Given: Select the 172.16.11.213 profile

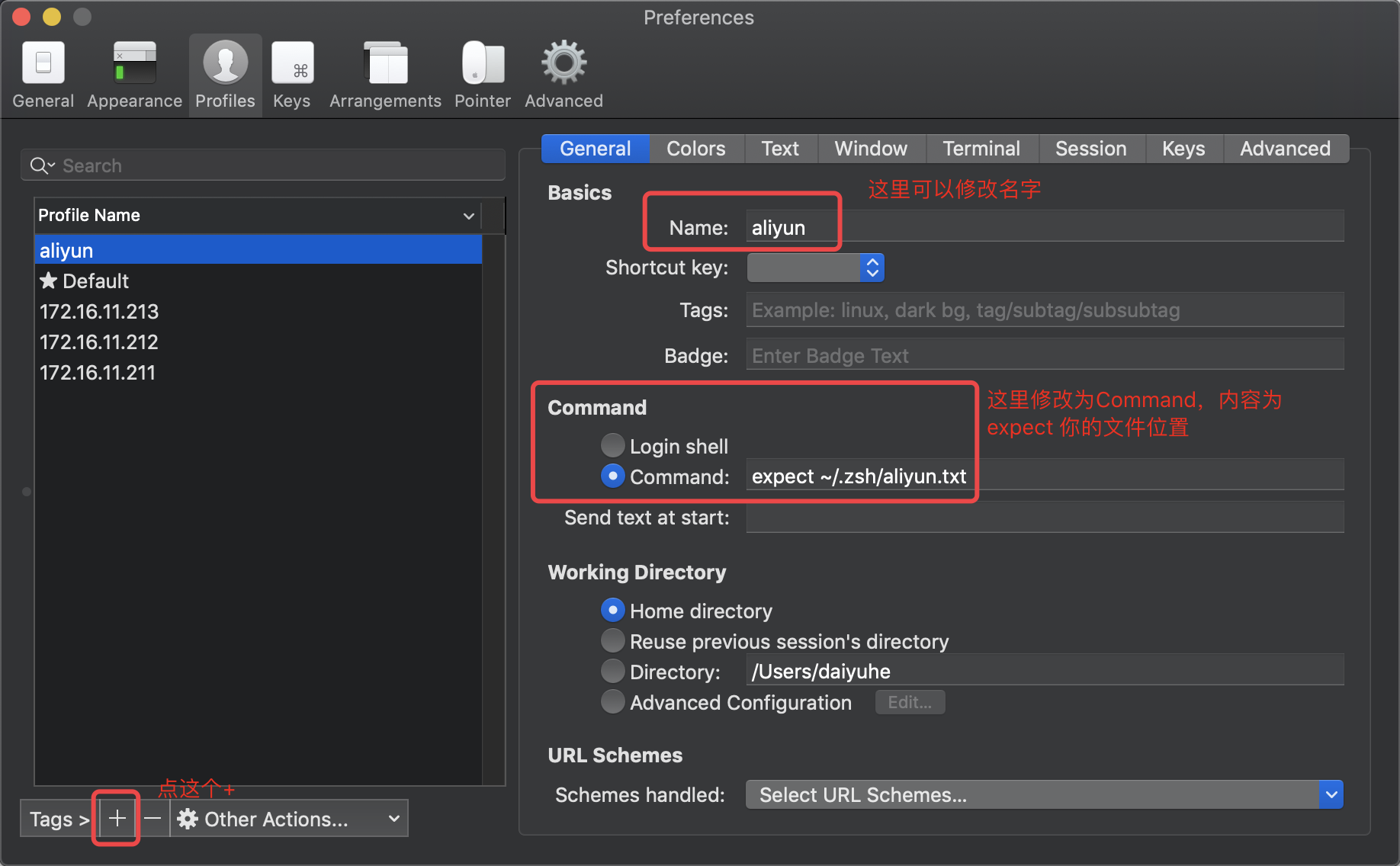Looking at the screenshot, I should click(98, 311).
